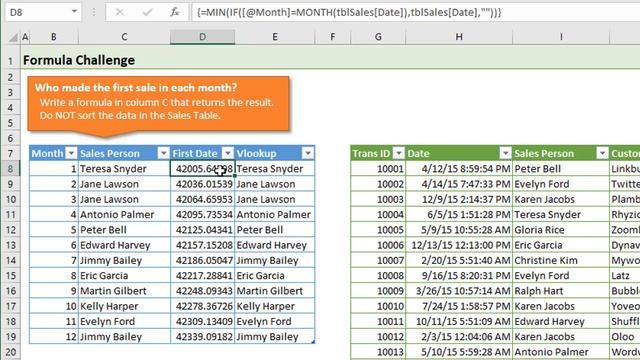Click Trans ID cell 10006
The width and height of the screenshot is (640, 360).
click(378, 245)
